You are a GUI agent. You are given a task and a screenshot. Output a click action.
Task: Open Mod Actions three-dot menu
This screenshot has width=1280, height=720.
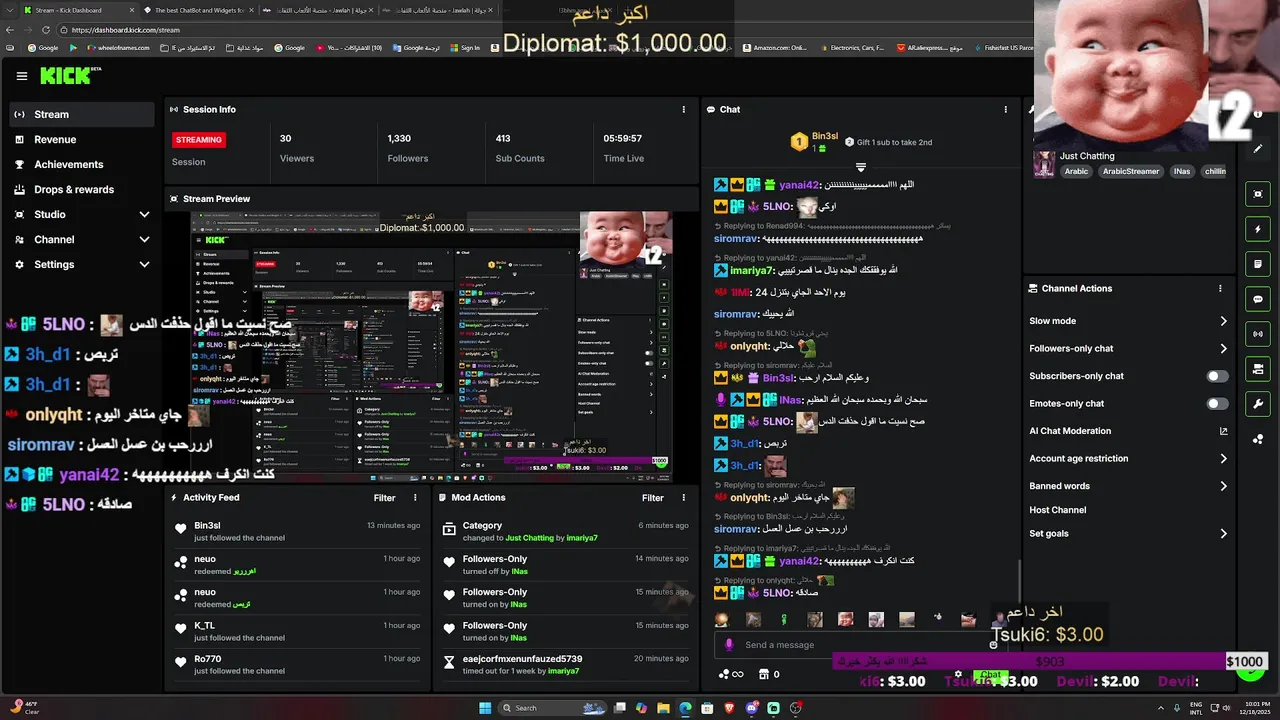(684, 497)
